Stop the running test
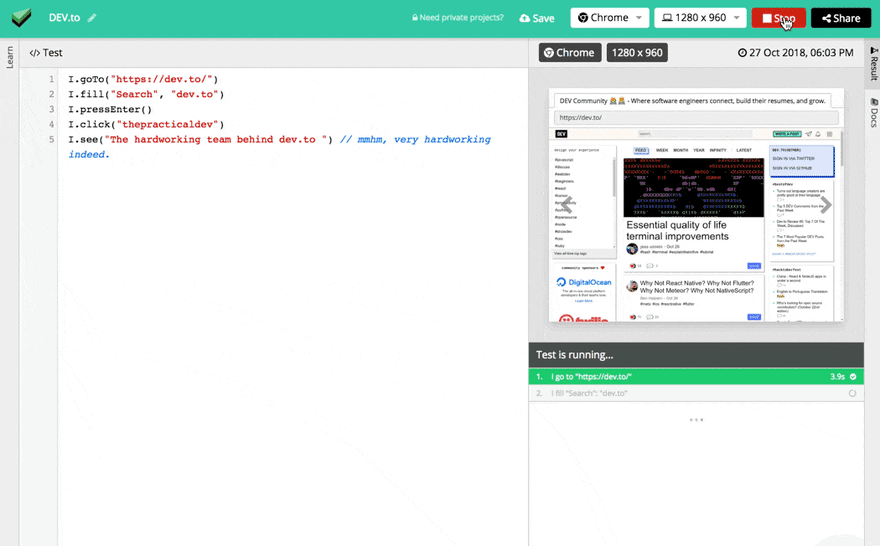The width and height of the screenshot is (880, 546). 778,18
